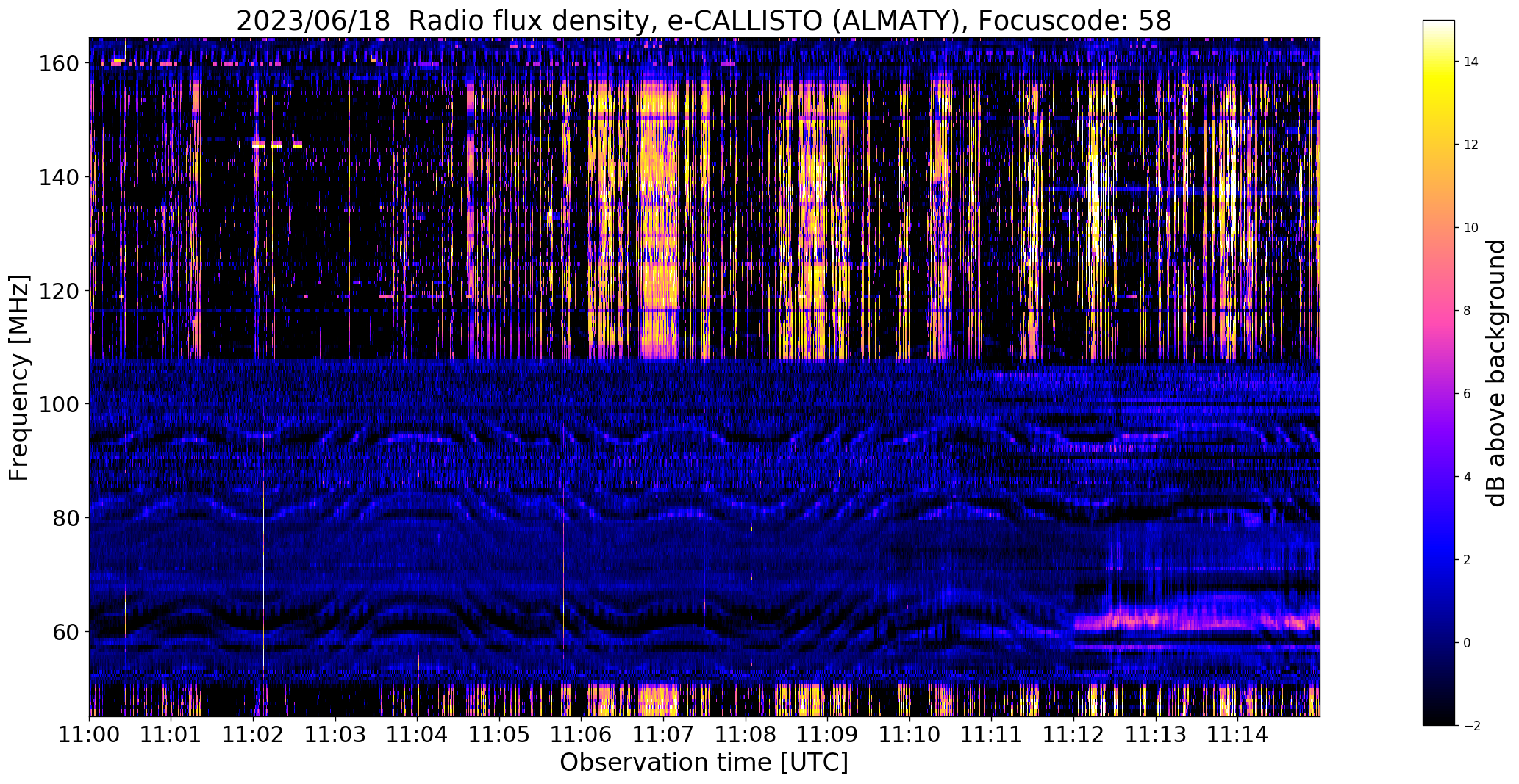This screenshot has width=1519, height=784.
Task: Click the three yellow dashes near 145 MHz at 11:02
Action: point(276,145)
